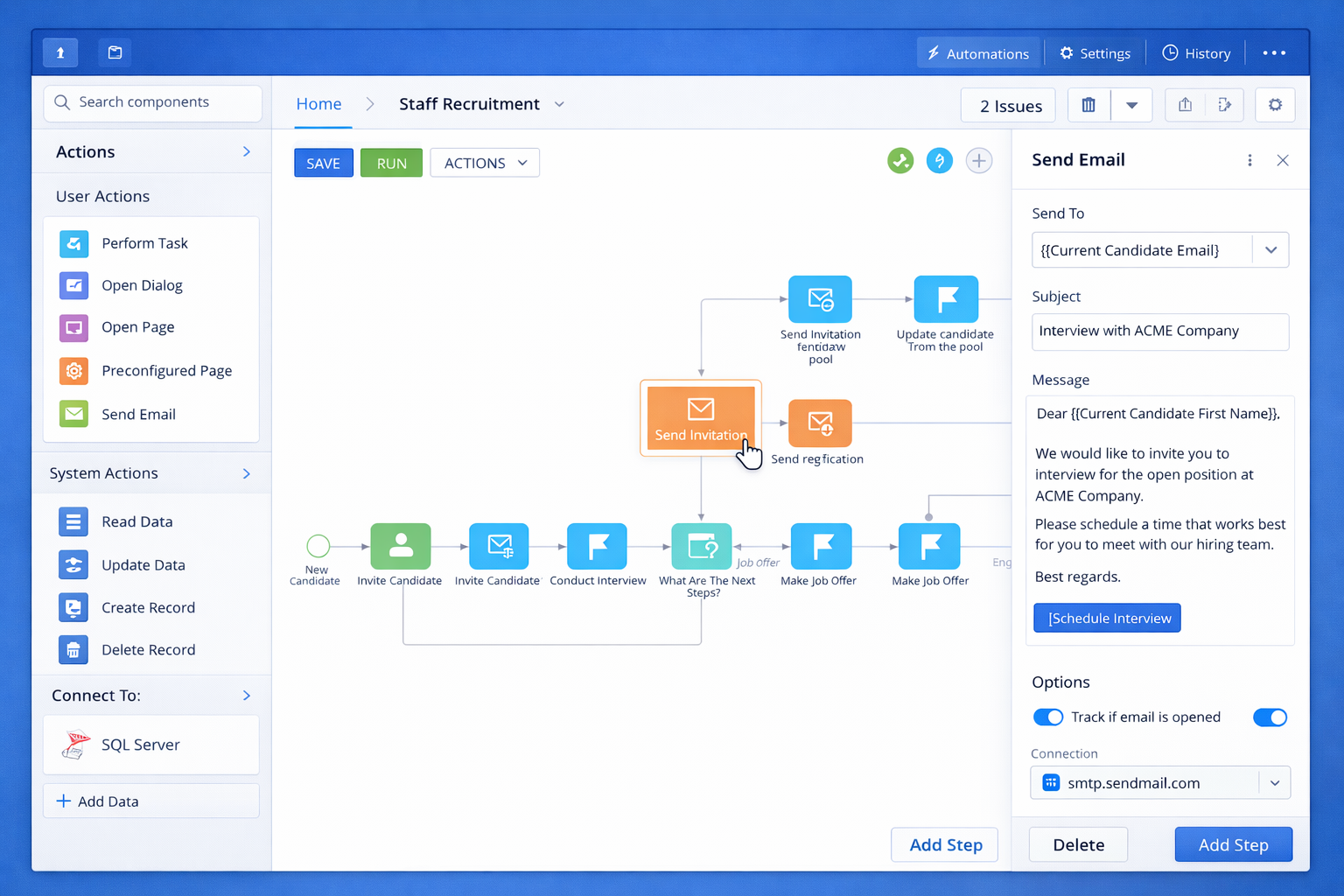The image size is (1344, 896).
Task: Select the Update Data action
Action: coord(151,564)
